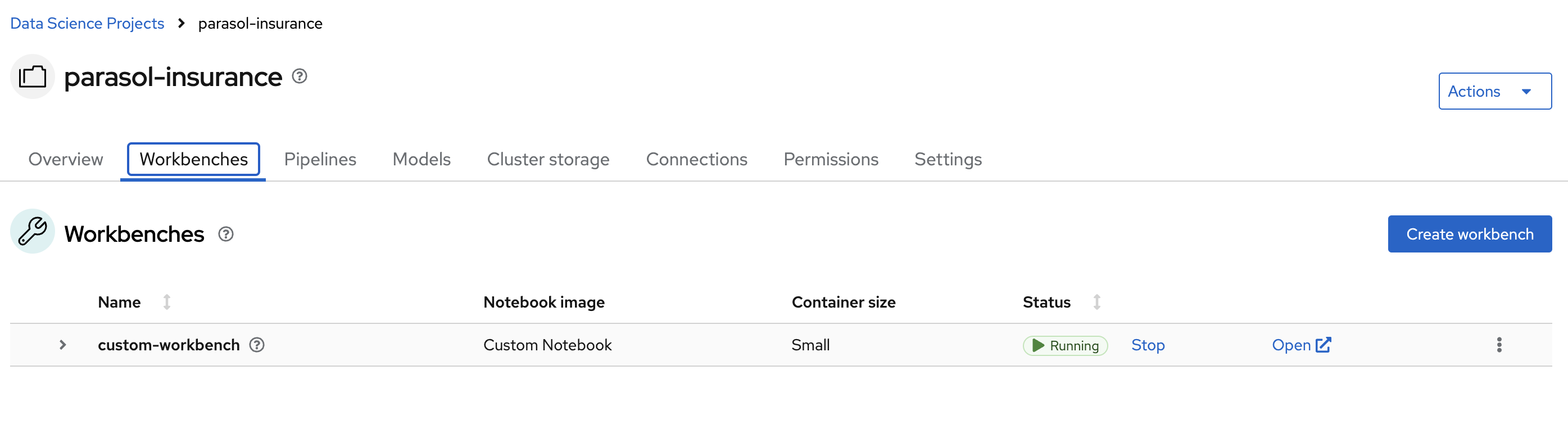Go to the Settings tab
1568x433 pixels.
pyautogui.click(x=948, y=160)
